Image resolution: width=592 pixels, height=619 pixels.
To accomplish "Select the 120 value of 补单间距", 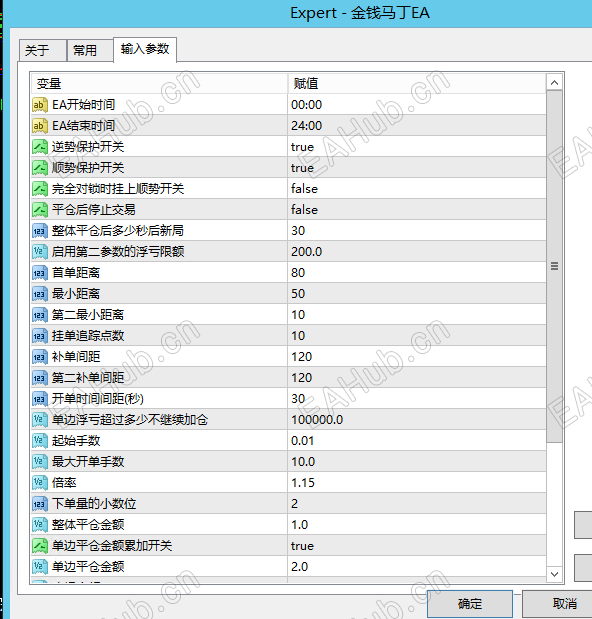I will [x=417, y=356].
